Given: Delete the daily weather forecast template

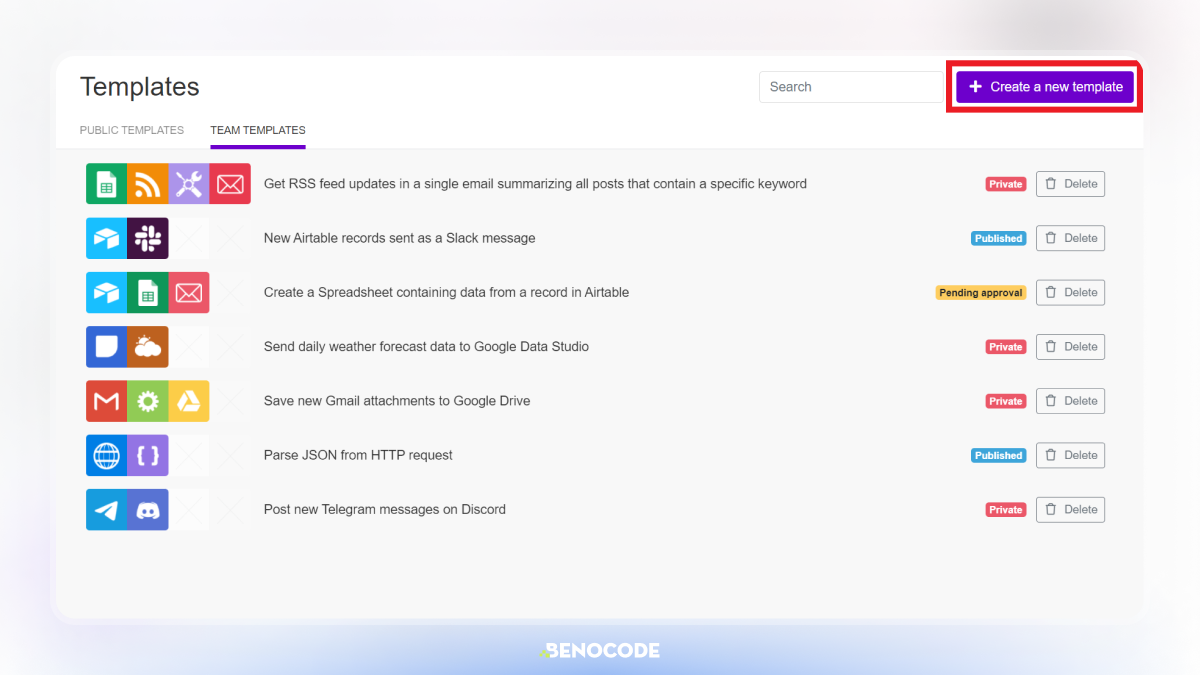Looking at the screenshot, I should click(x=1070, y=347).
